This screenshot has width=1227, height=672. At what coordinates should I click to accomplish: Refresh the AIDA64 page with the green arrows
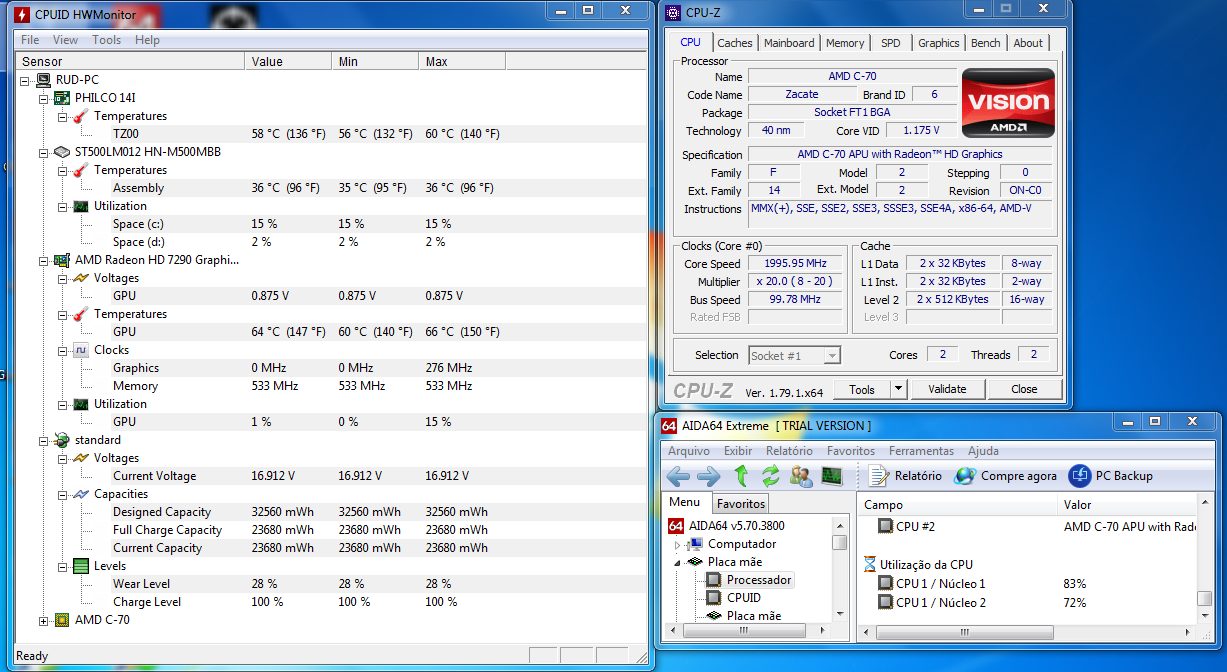coord(770,476)
